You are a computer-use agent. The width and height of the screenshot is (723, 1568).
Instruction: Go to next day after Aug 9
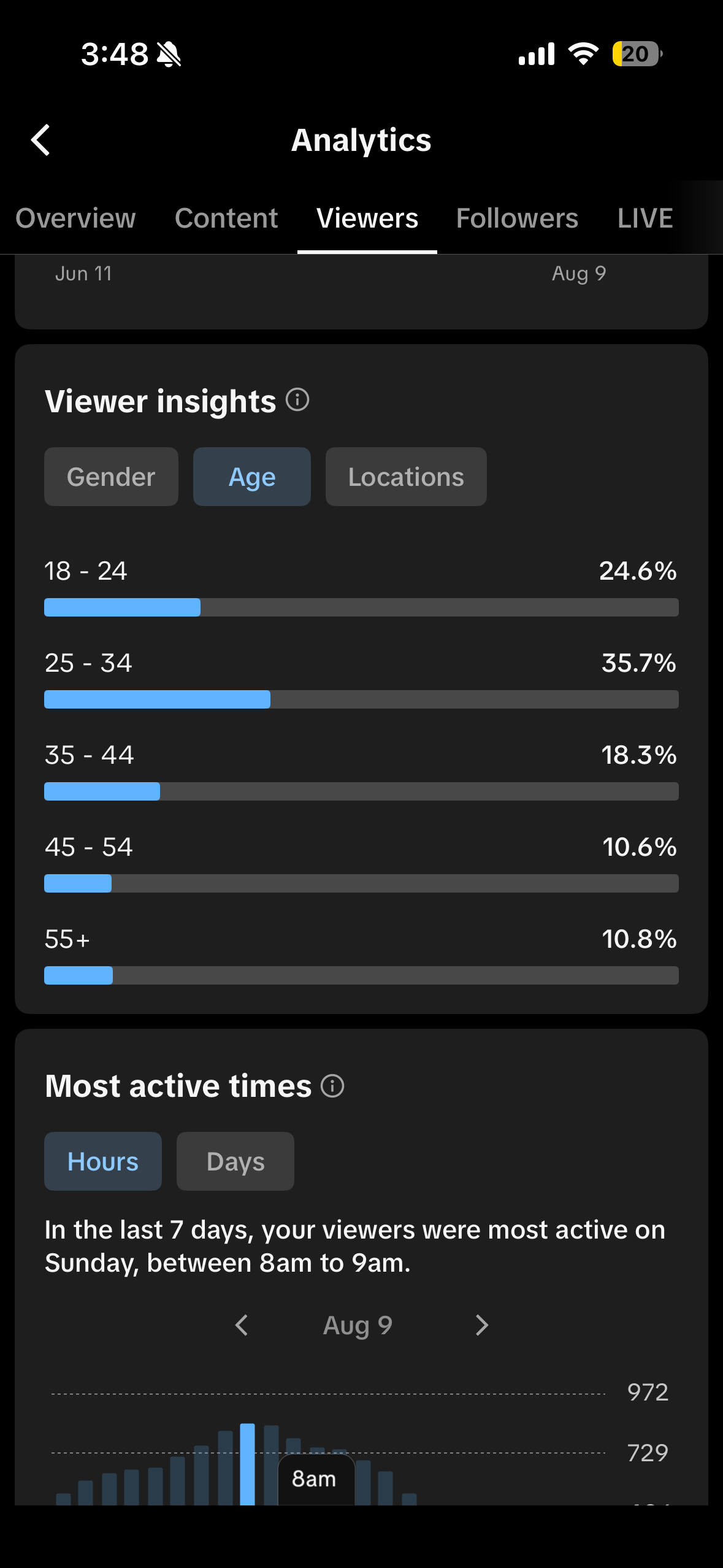click(x=482, y=1325)
